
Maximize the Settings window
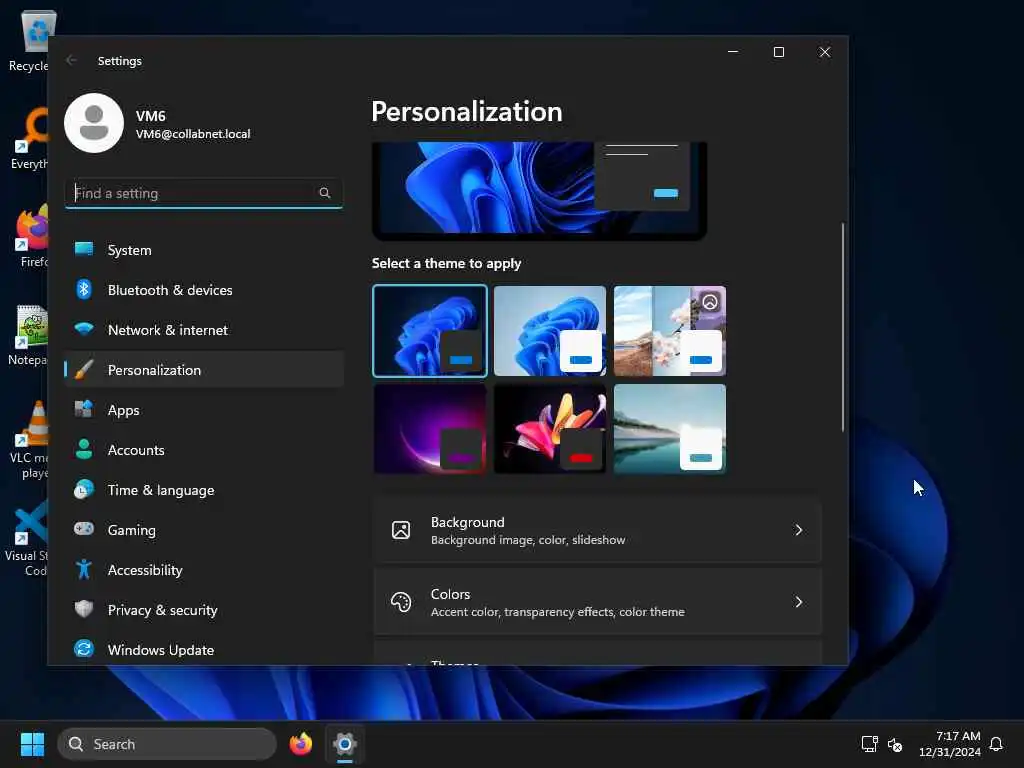click(x=778, y=52)
